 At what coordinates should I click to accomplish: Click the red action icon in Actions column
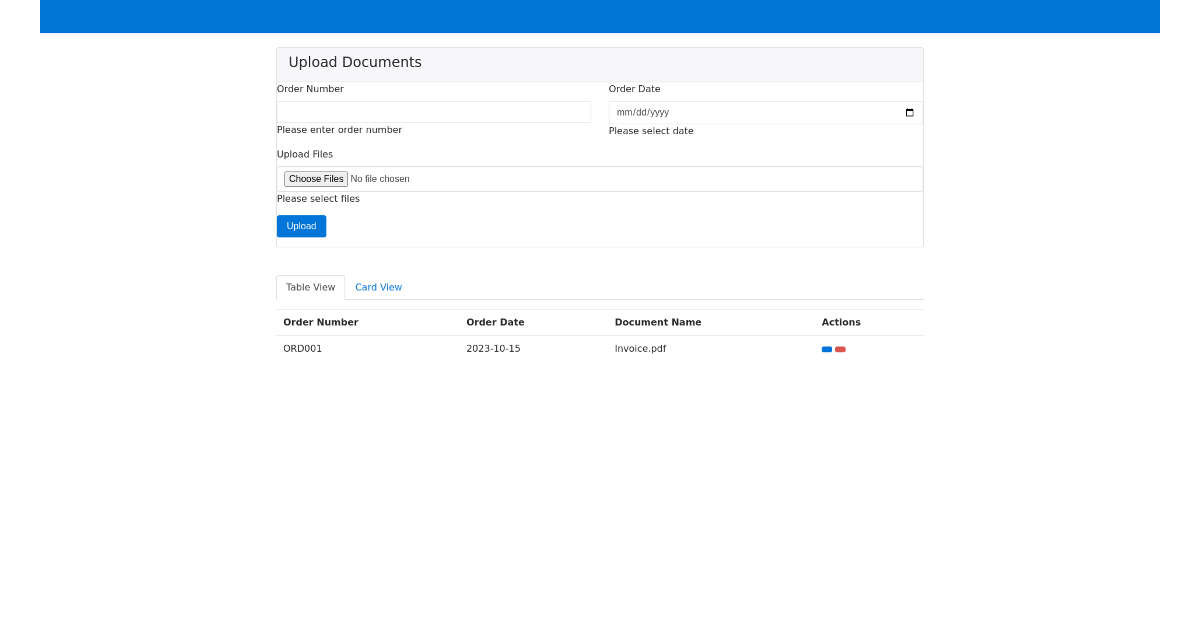[x=840, y=349]
